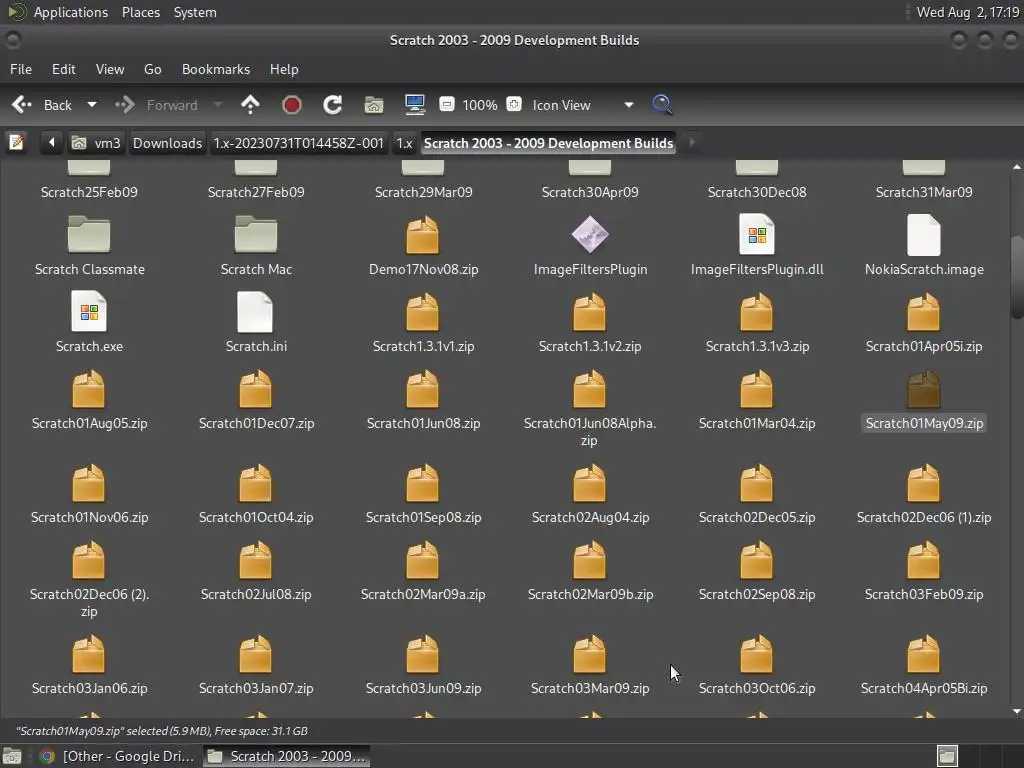Toggle text-based location entry pencil icon

point(16,142)
